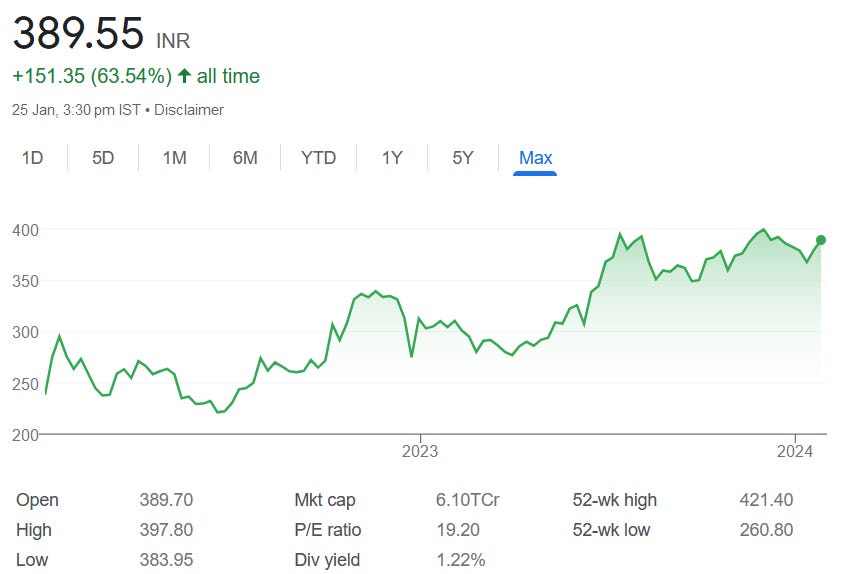Click the 'all time' label
Viewport: 842px width, 574px height.
click(228, 76)
